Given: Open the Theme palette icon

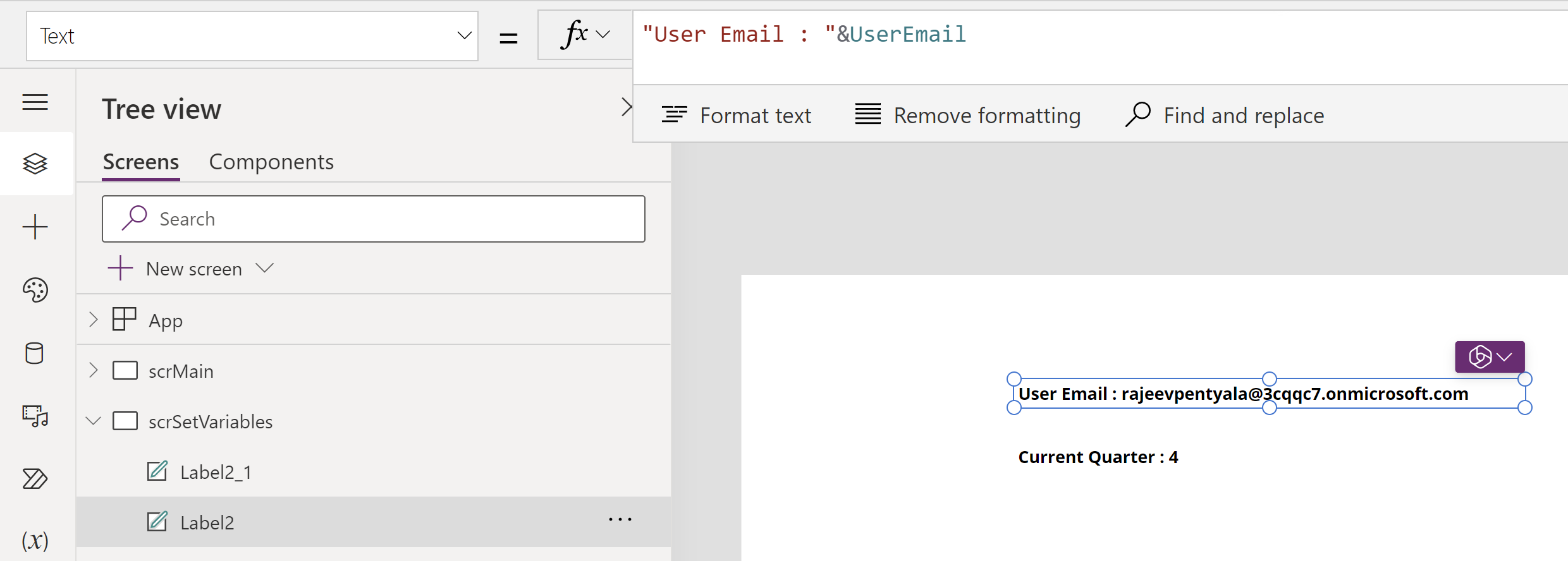Looking at the screenshot, I should [35, 290].
